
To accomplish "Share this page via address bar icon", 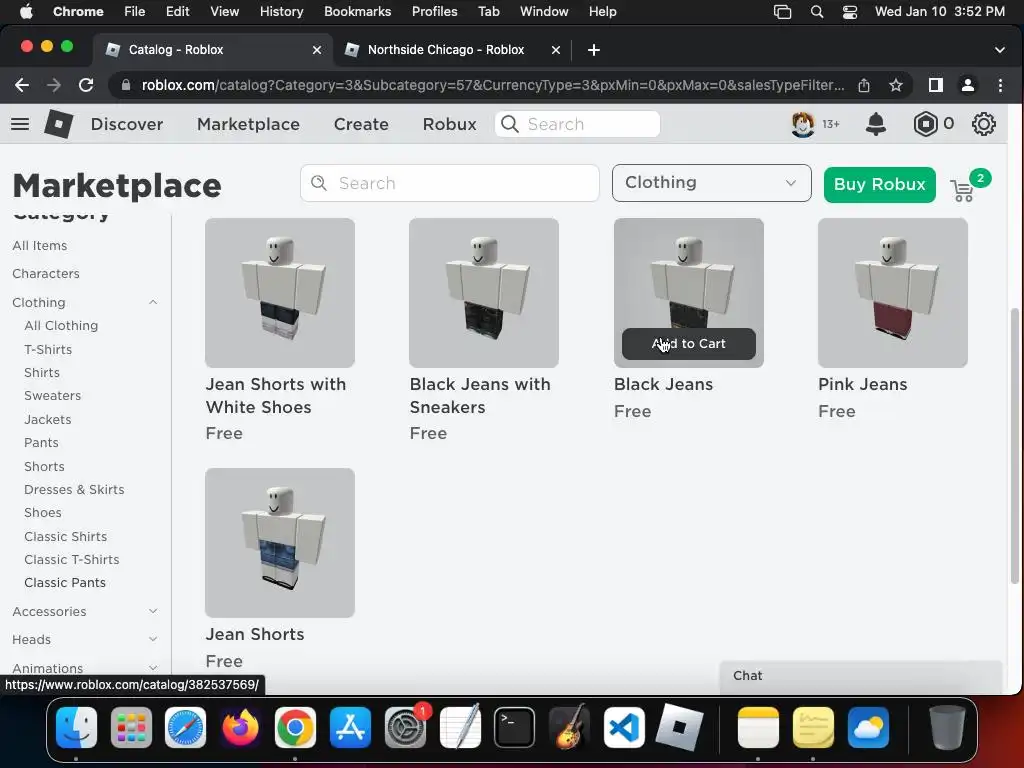I will click(x=864, y=85).
